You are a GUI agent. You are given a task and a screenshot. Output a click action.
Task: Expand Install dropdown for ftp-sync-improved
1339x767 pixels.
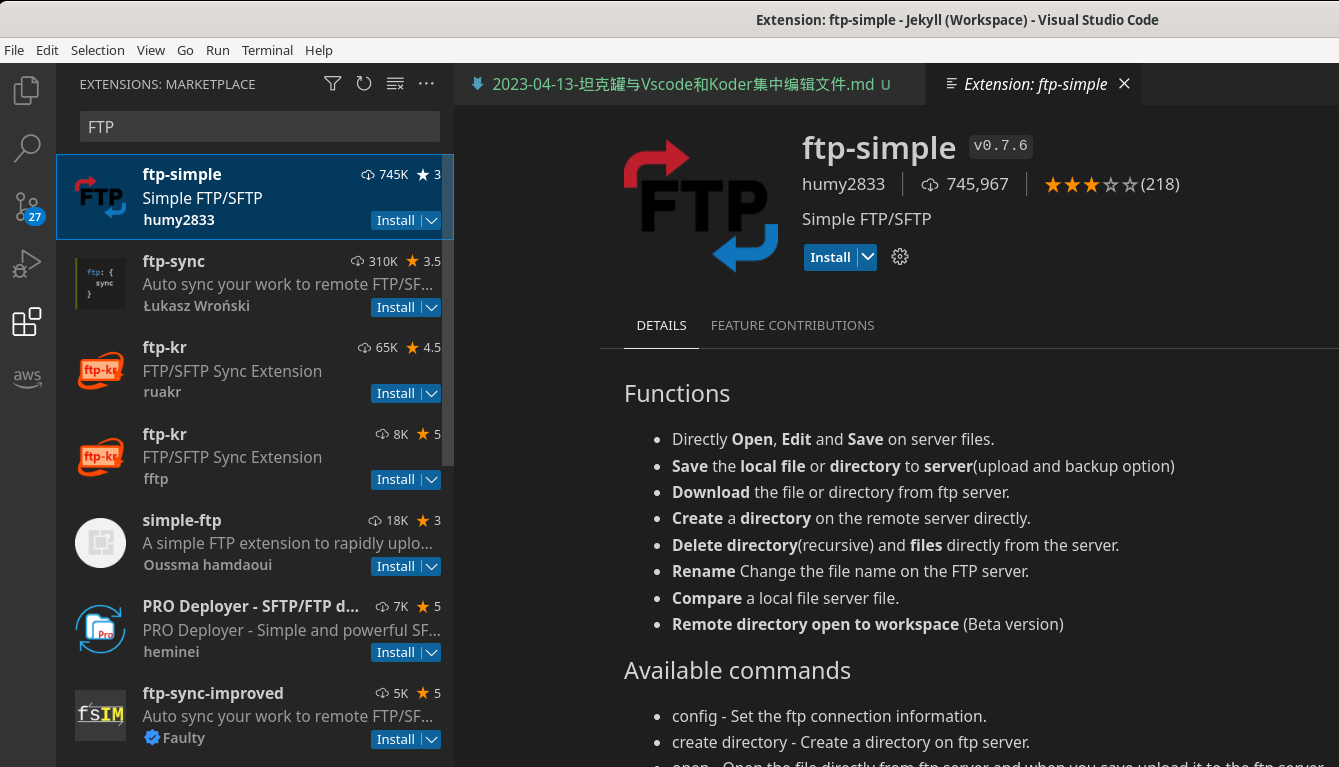pos(431,739)
